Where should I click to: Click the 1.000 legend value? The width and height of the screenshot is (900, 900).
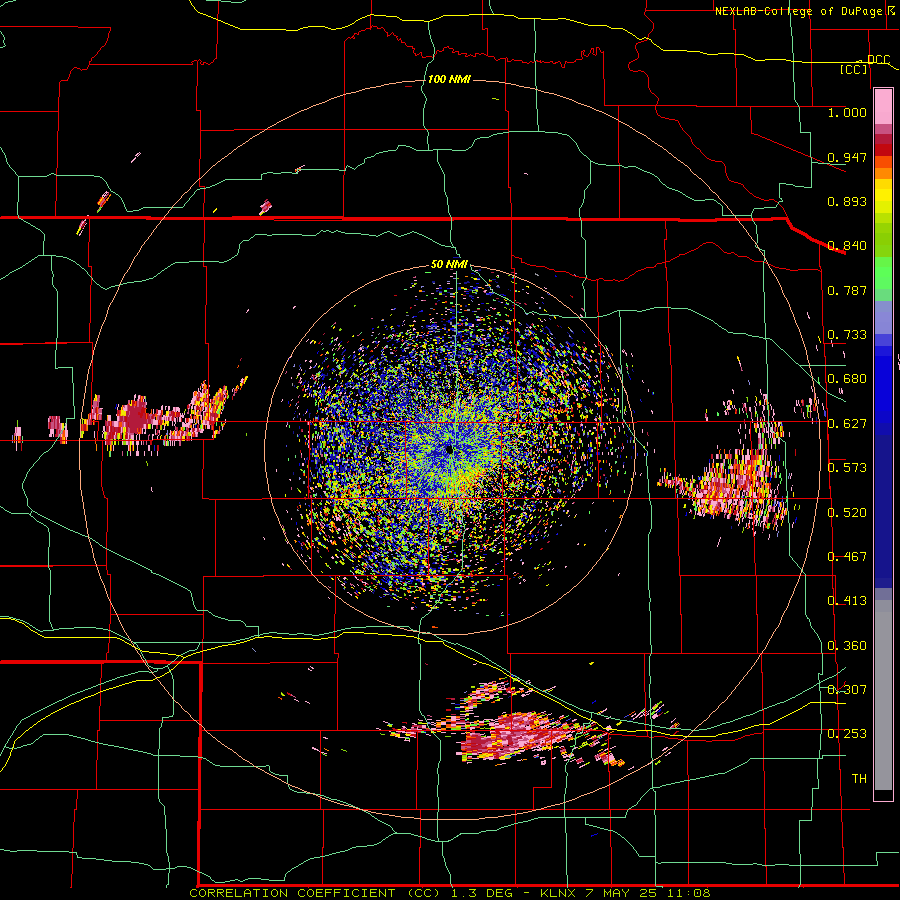pyautogui.click(x=847, y=112)
